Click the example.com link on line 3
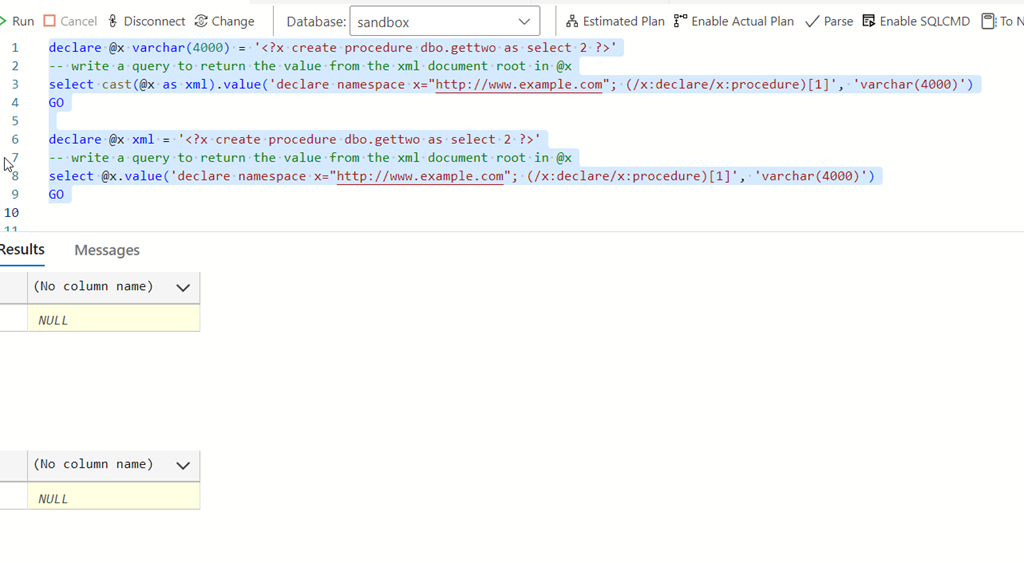1024x563 pixels. tap(519, 85)
